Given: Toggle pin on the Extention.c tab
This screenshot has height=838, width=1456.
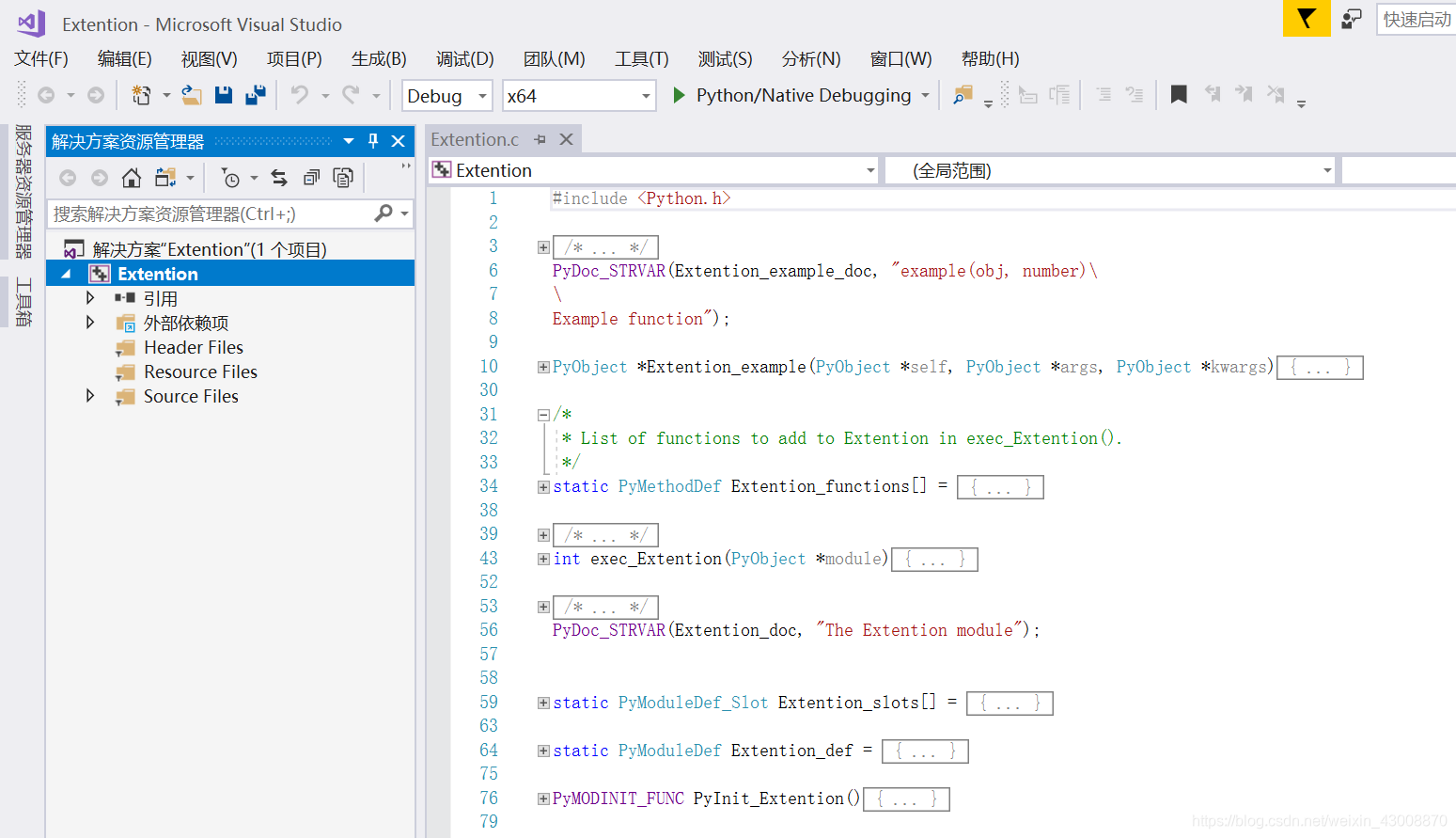Looking at the screenshot, I should [x=540, y=139].
